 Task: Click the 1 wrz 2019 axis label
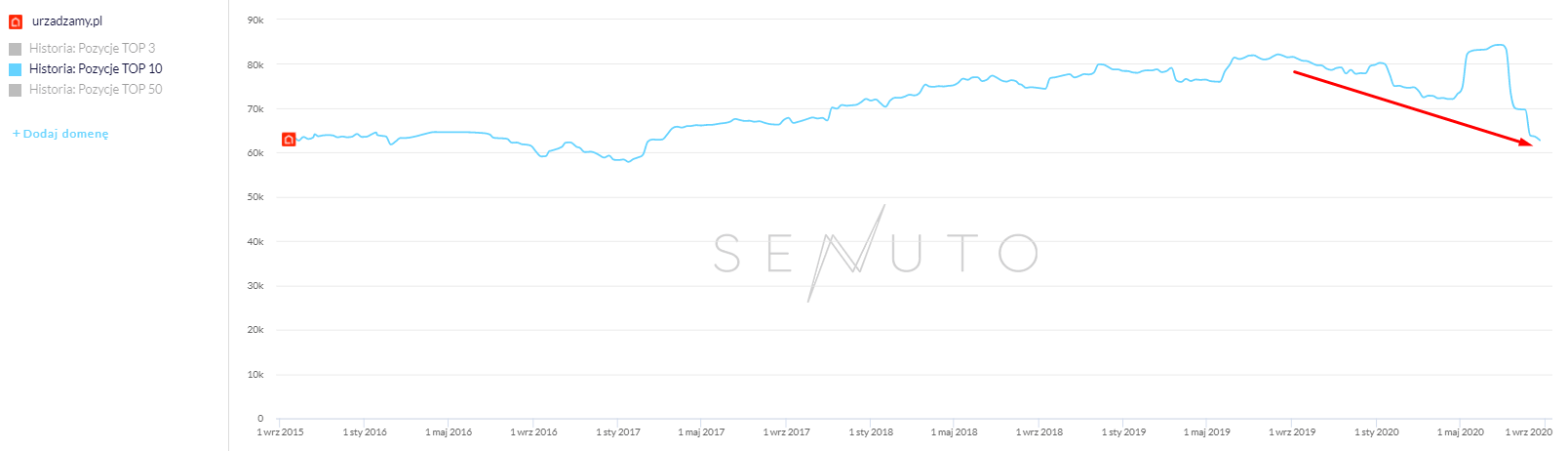click(x=1292, y=431)
